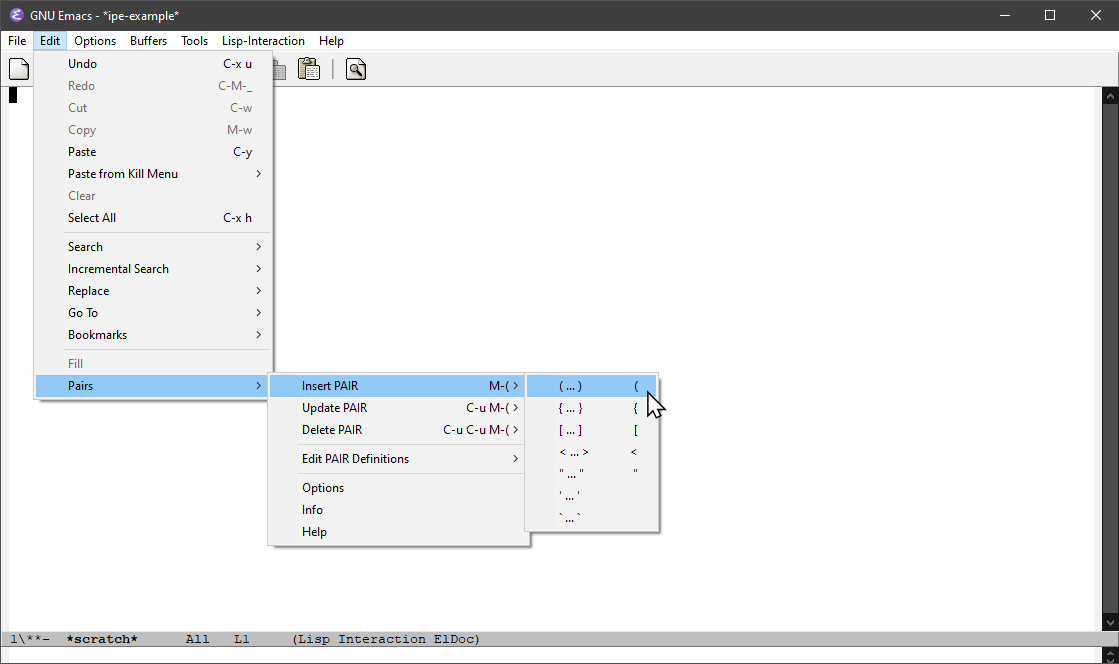This screenshot has height=664, width=1119.
Task: Select the Pairs submenu entry
Action: tap(153, 386)
